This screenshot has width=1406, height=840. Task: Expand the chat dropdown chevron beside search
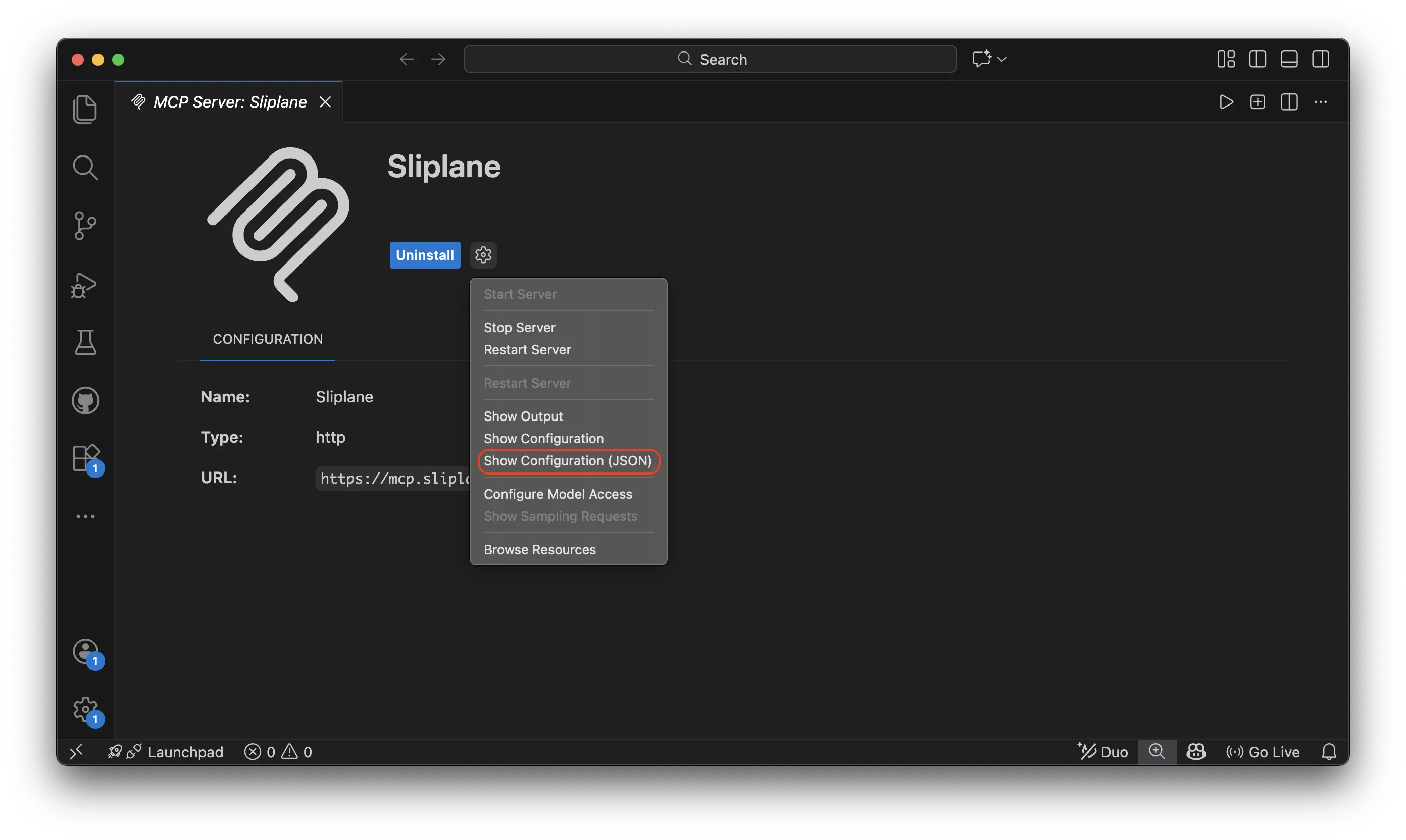coord(1001,59)
